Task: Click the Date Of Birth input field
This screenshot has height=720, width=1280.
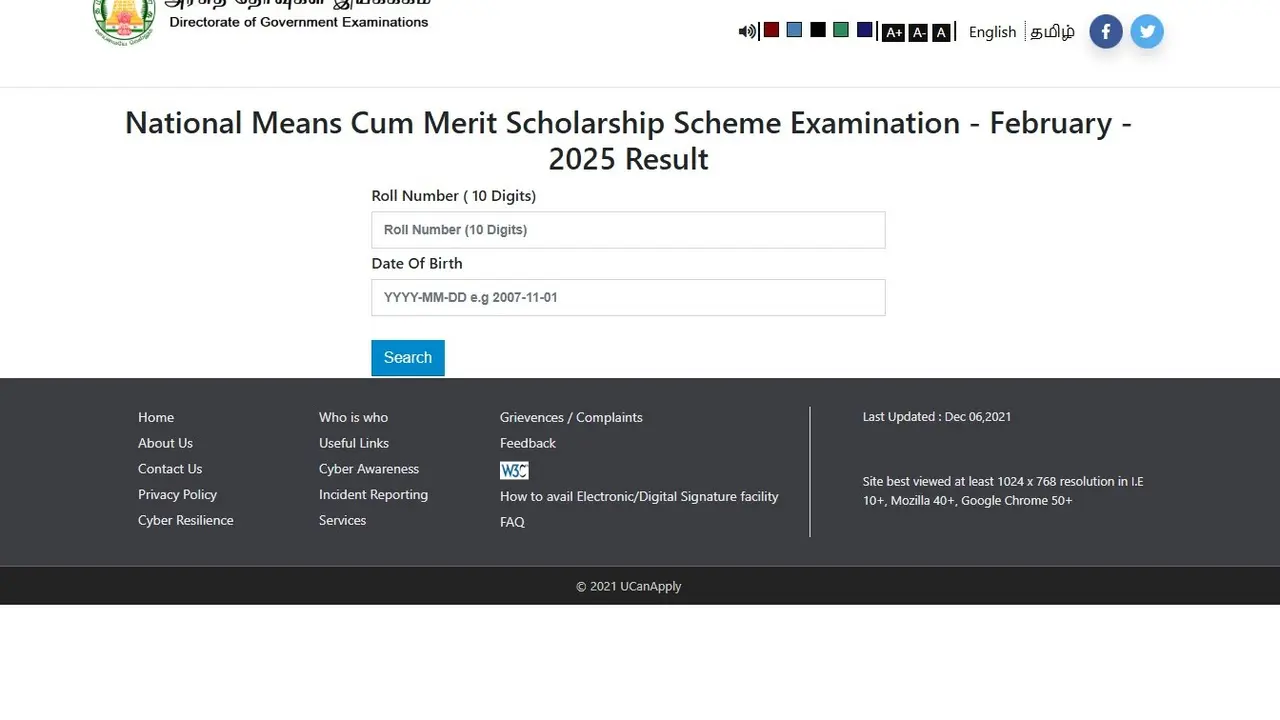Action: coord(628,297)
